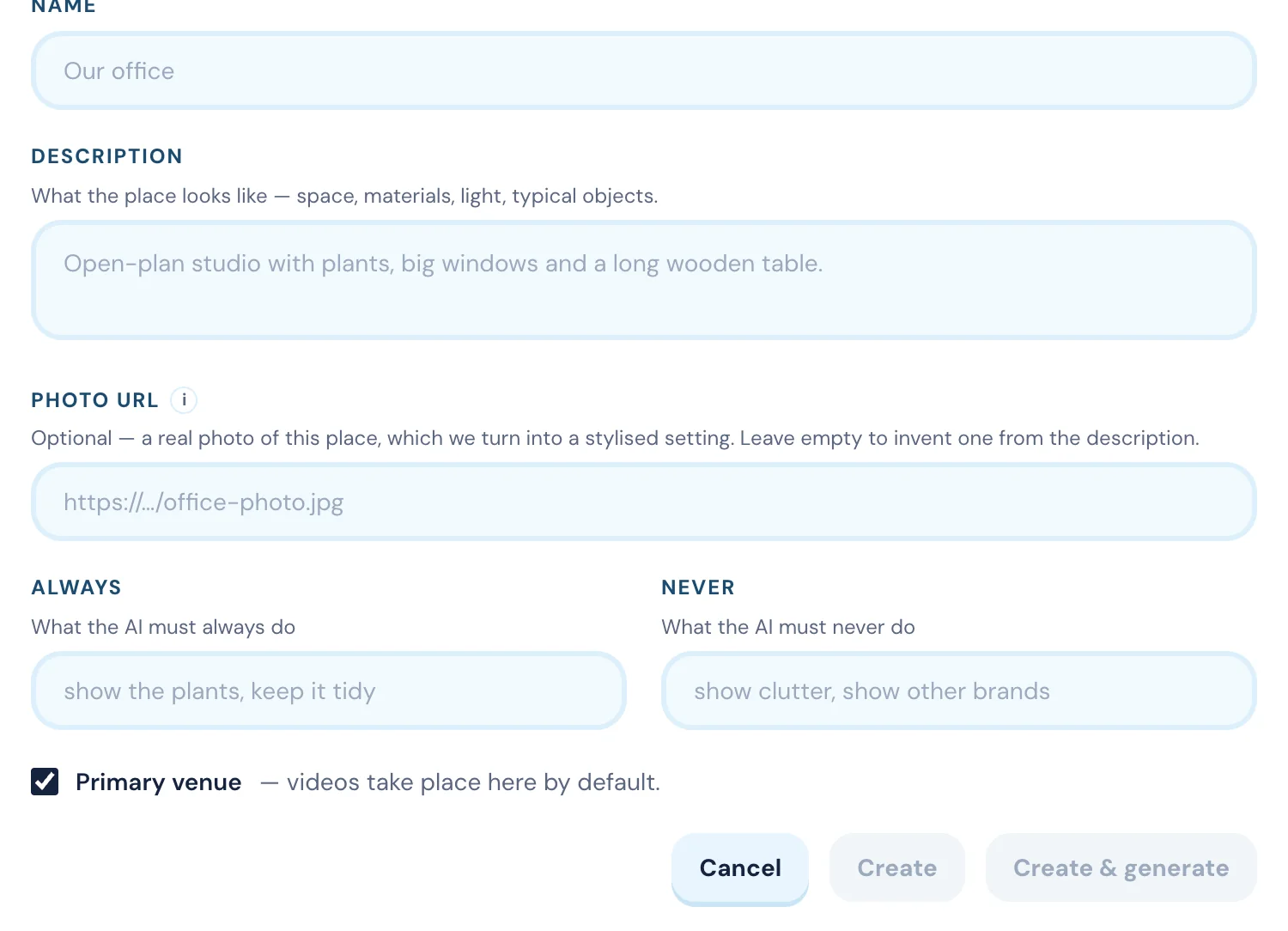The height and width of the screenshot is (931, 1288).
Task: Focus the Name field with 'Our office' placeholder
Action: (x=644, y=71)
